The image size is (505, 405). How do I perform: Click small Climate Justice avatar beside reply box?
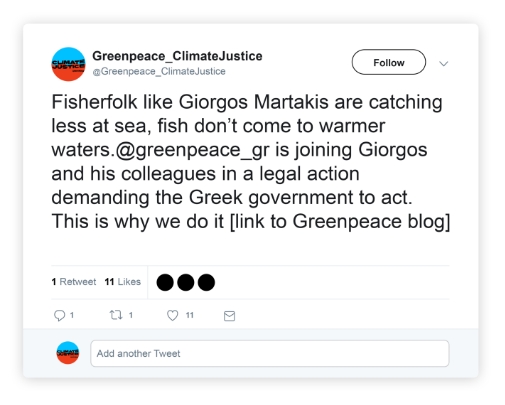[68, 353]
